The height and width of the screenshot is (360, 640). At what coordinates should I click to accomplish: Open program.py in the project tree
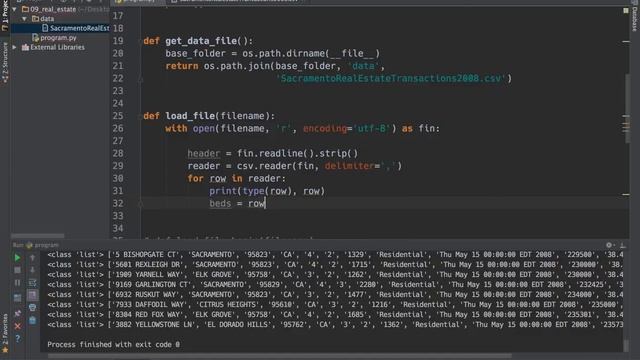coord(58,38)
